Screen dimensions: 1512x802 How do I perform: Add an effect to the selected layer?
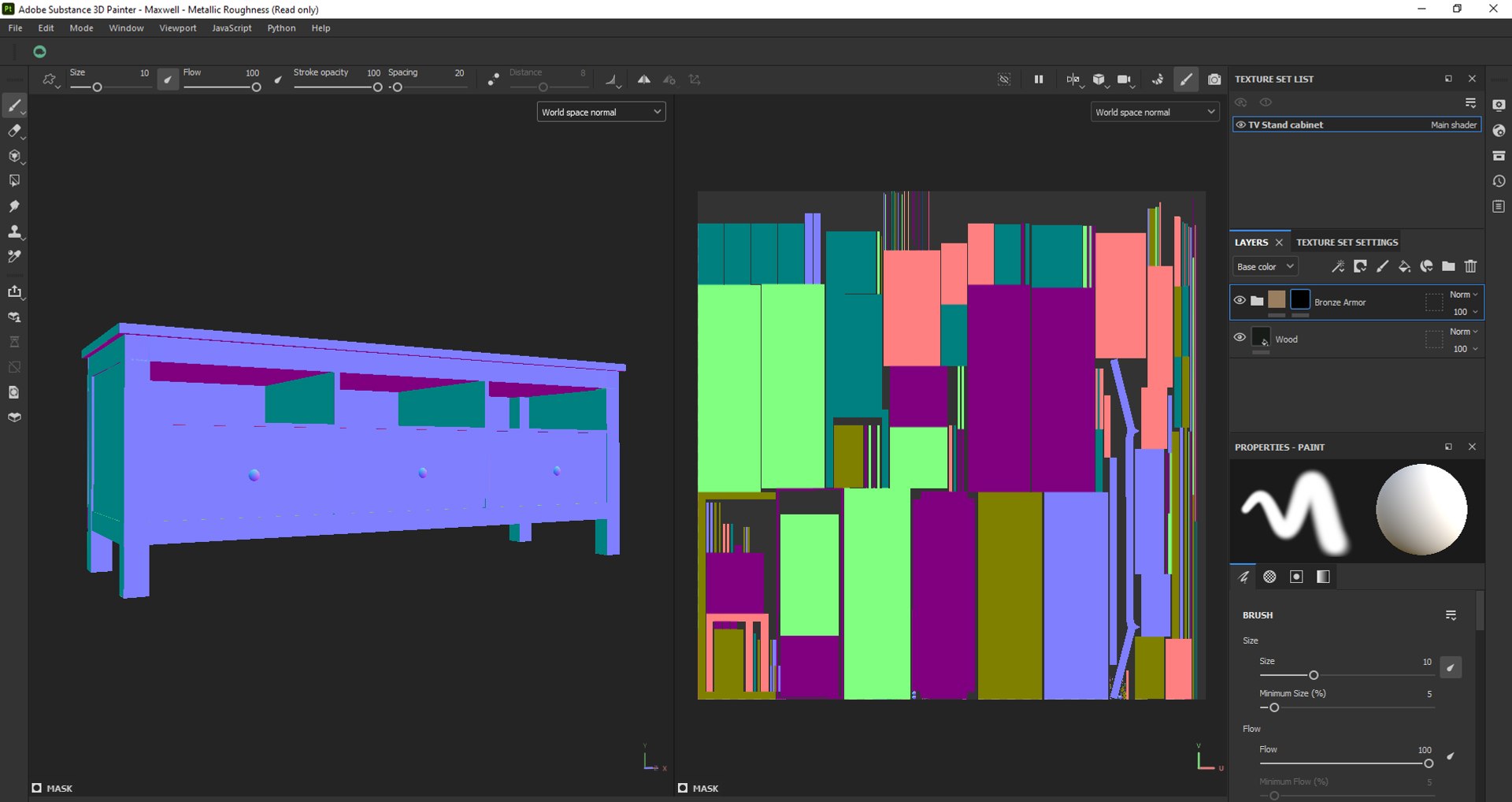[x=1338, y=266]
